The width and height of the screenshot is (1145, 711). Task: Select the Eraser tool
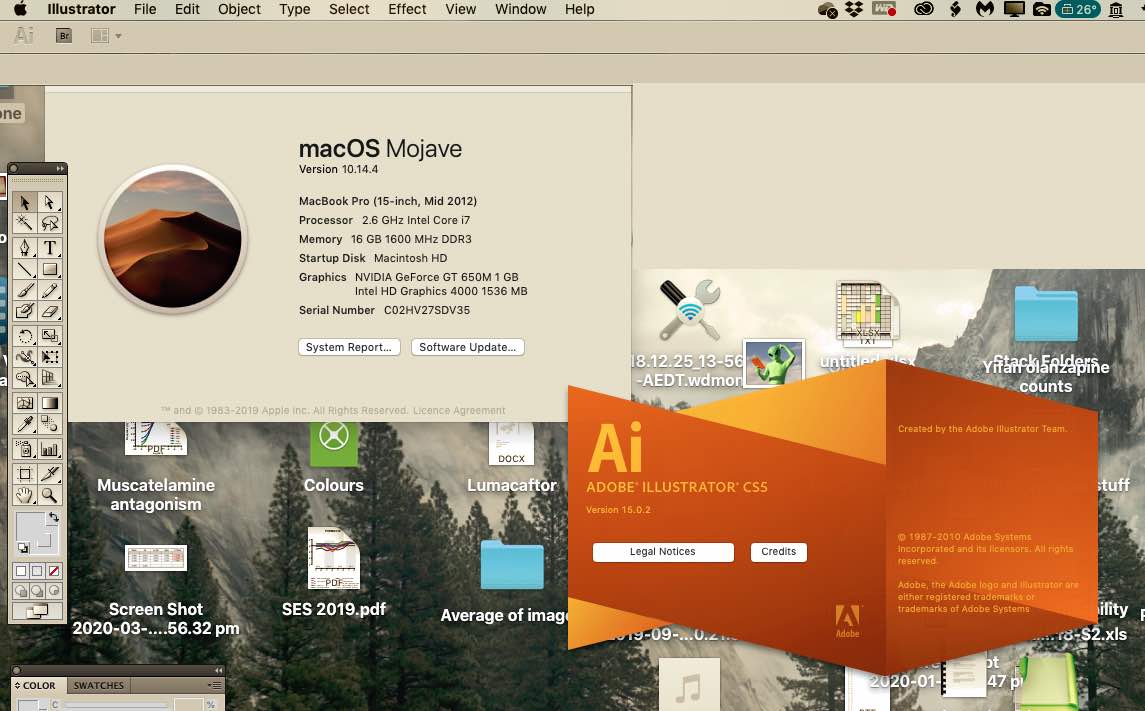(50, 312)
